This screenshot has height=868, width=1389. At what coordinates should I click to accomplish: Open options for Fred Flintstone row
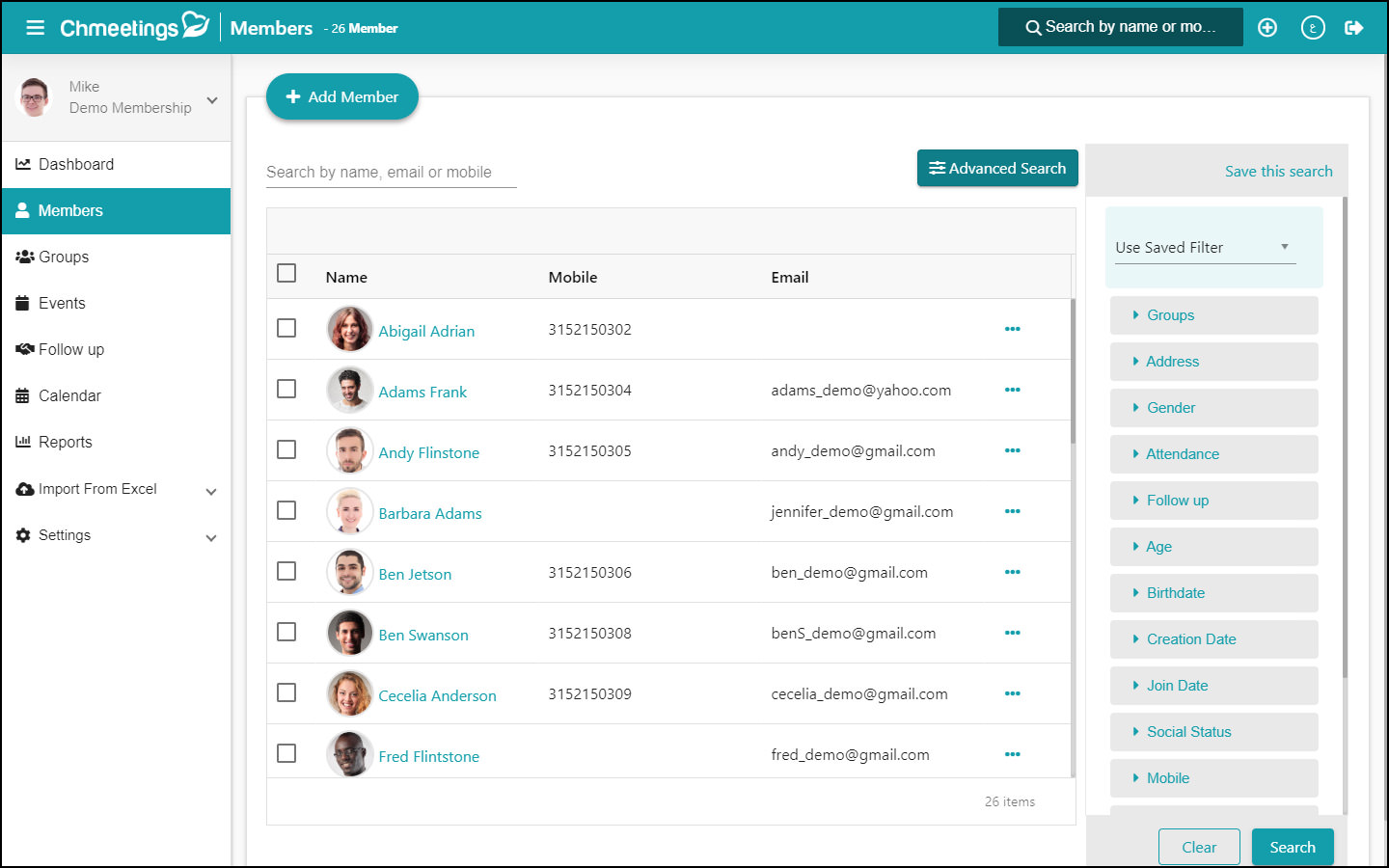click(1012, 754)
